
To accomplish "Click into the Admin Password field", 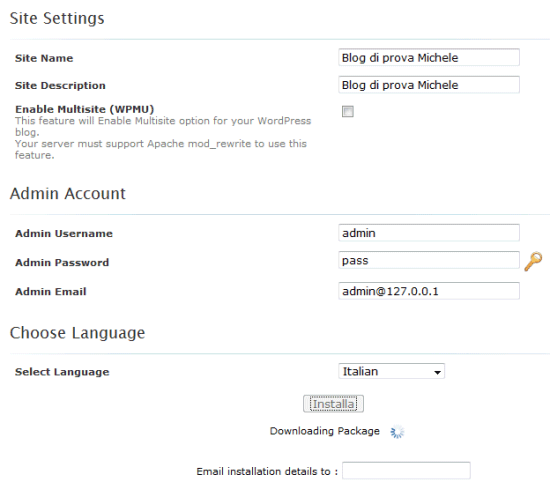I will pyautogui.click(x=429, y=260).
